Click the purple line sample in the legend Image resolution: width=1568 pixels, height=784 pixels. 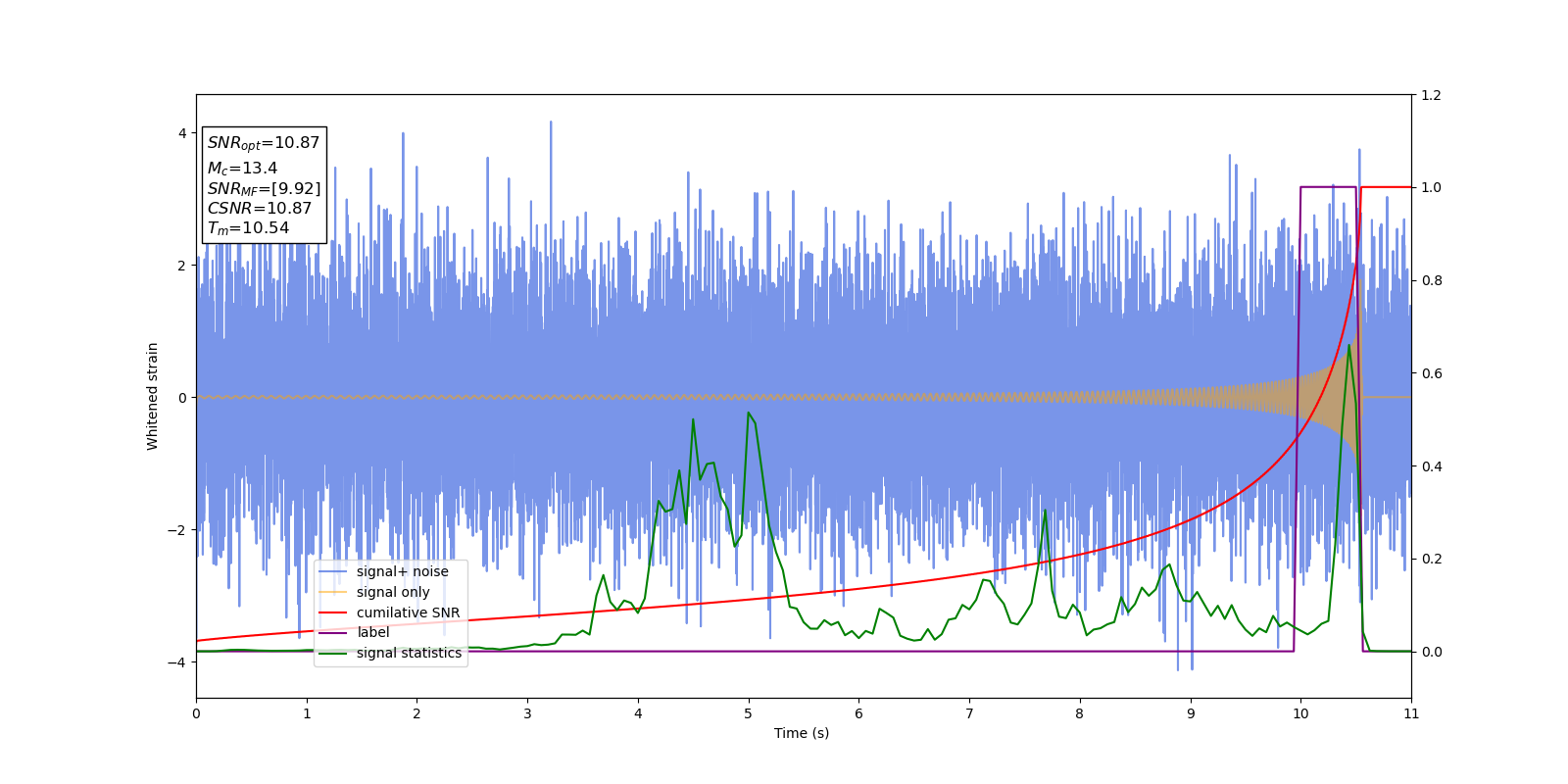(x=333, y=632)
